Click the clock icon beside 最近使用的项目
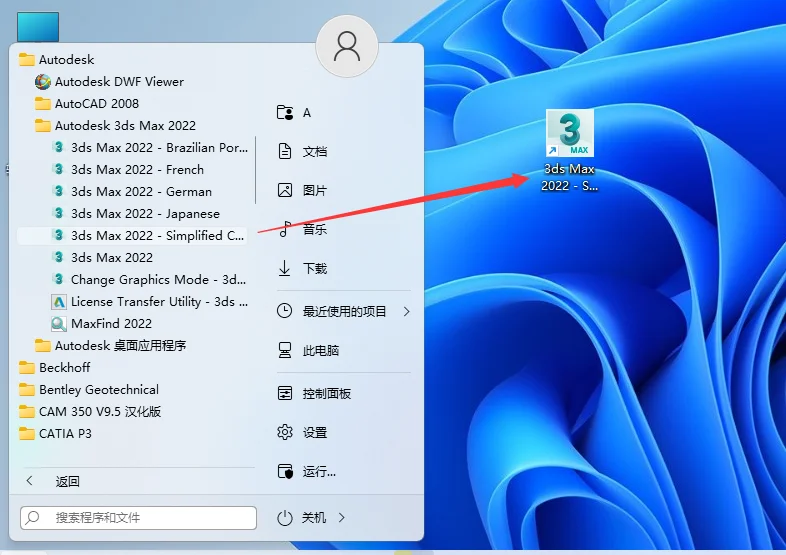The width and height of the screenshot is (786, 555). 284,311
